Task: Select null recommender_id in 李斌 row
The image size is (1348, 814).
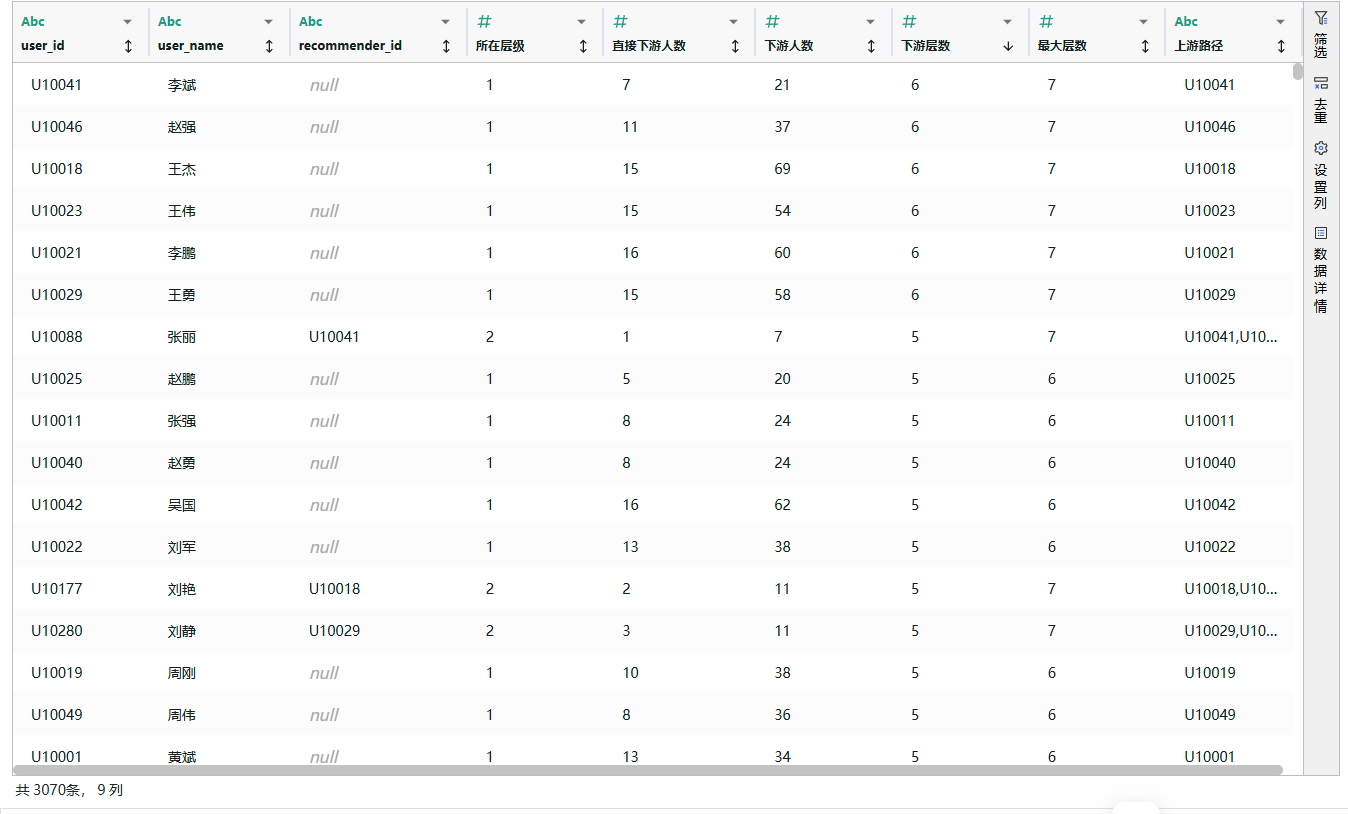Action: click(x=324, y=85)
